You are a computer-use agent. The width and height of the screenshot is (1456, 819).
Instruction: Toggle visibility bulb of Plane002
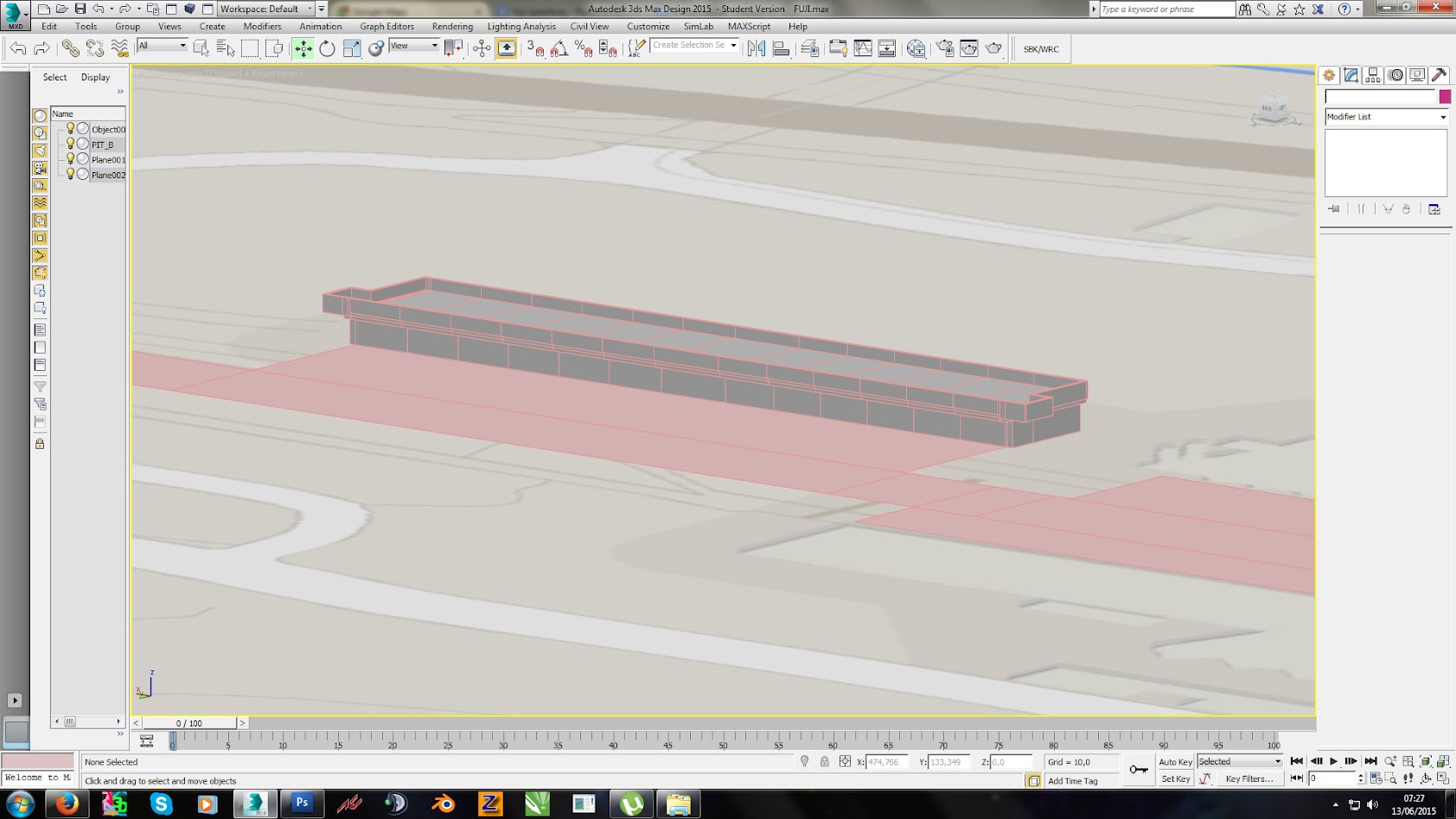(70, 175)
